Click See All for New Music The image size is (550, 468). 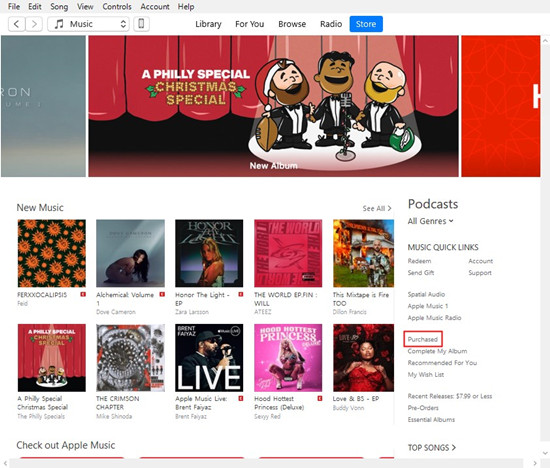pos(377,208)
